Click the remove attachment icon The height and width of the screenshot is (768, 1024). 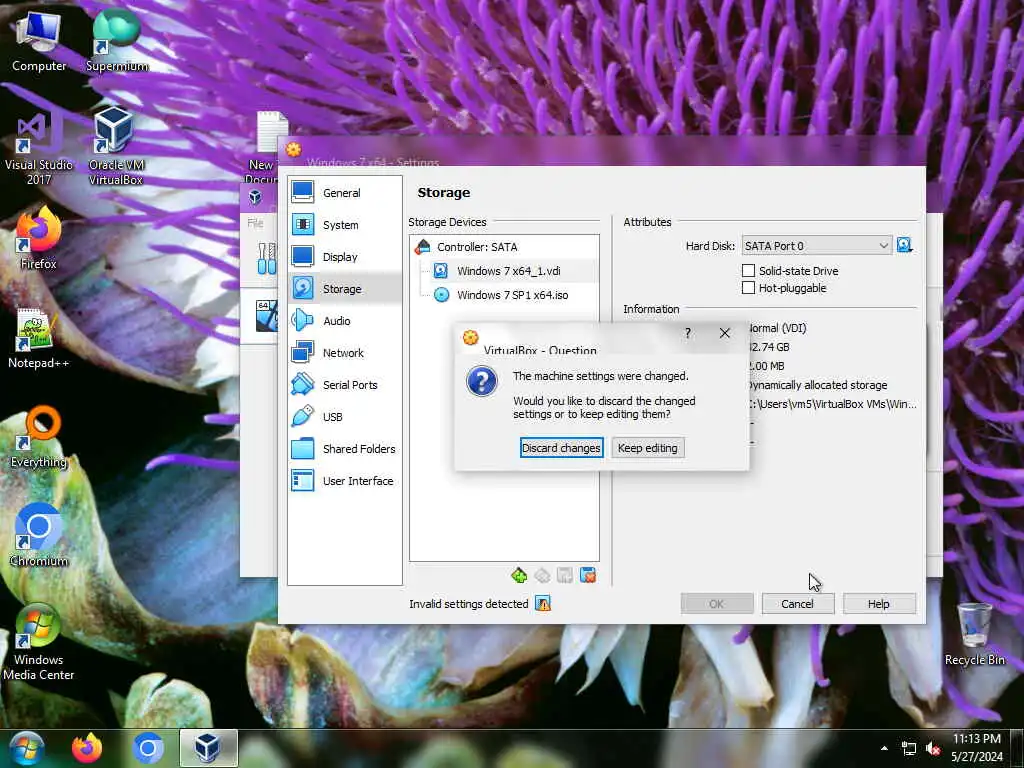588,575
